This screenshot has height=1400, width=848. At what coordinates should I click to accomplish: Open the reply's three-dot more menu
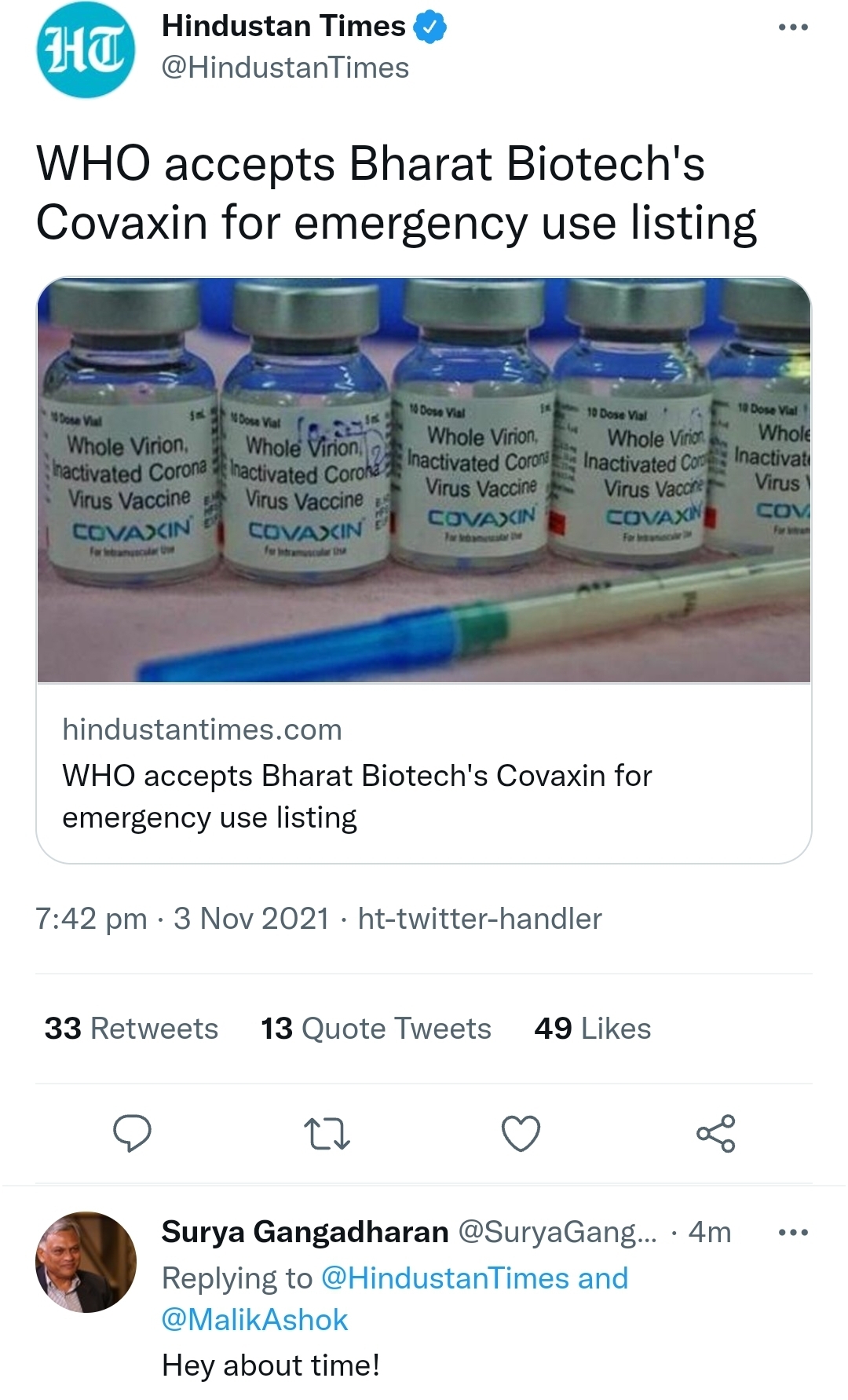[x=792, y=1233]
